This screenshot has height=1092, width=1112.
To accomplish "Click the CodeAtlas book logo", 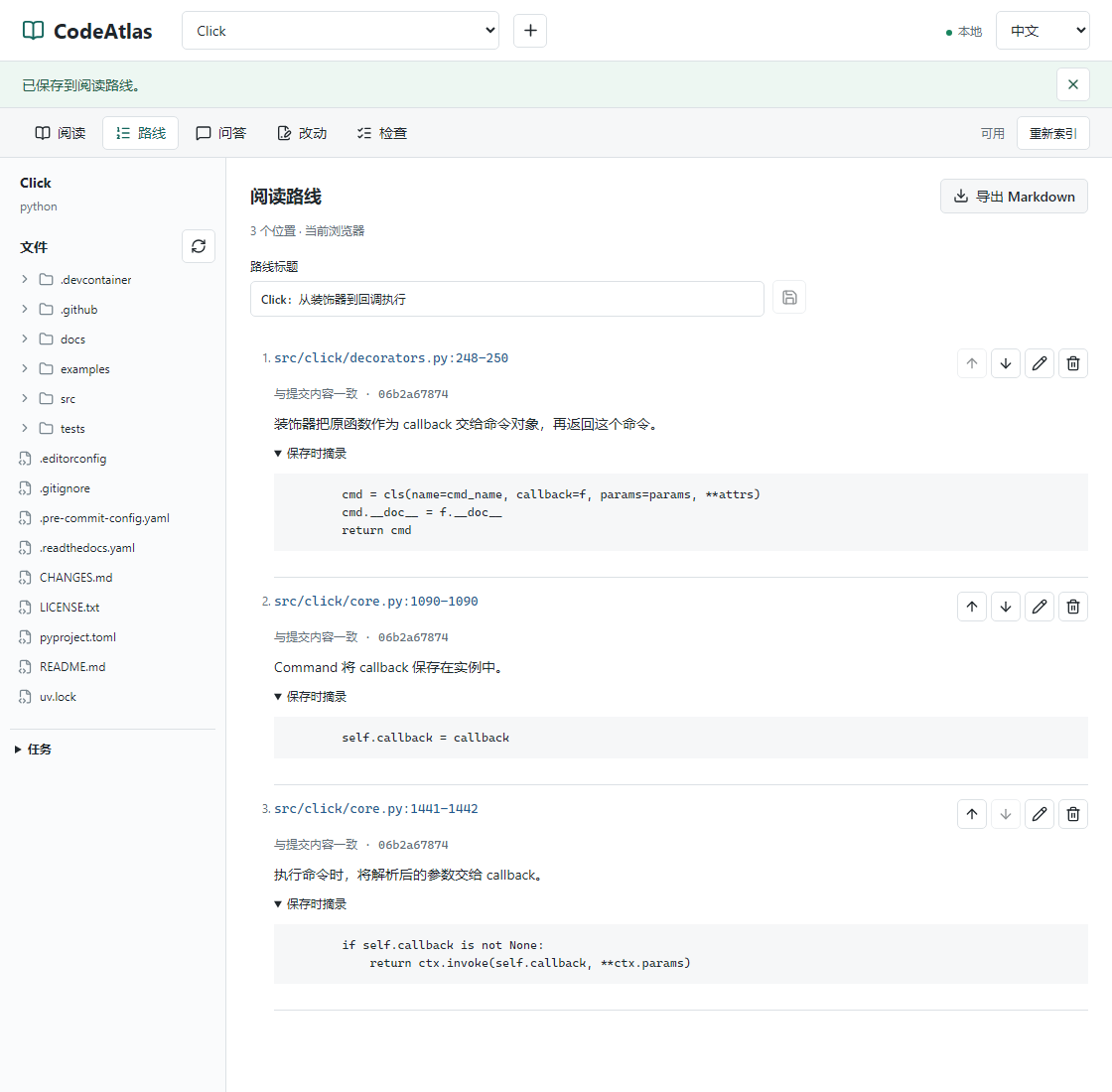I will pyautogui.click(x=33, y=31).
